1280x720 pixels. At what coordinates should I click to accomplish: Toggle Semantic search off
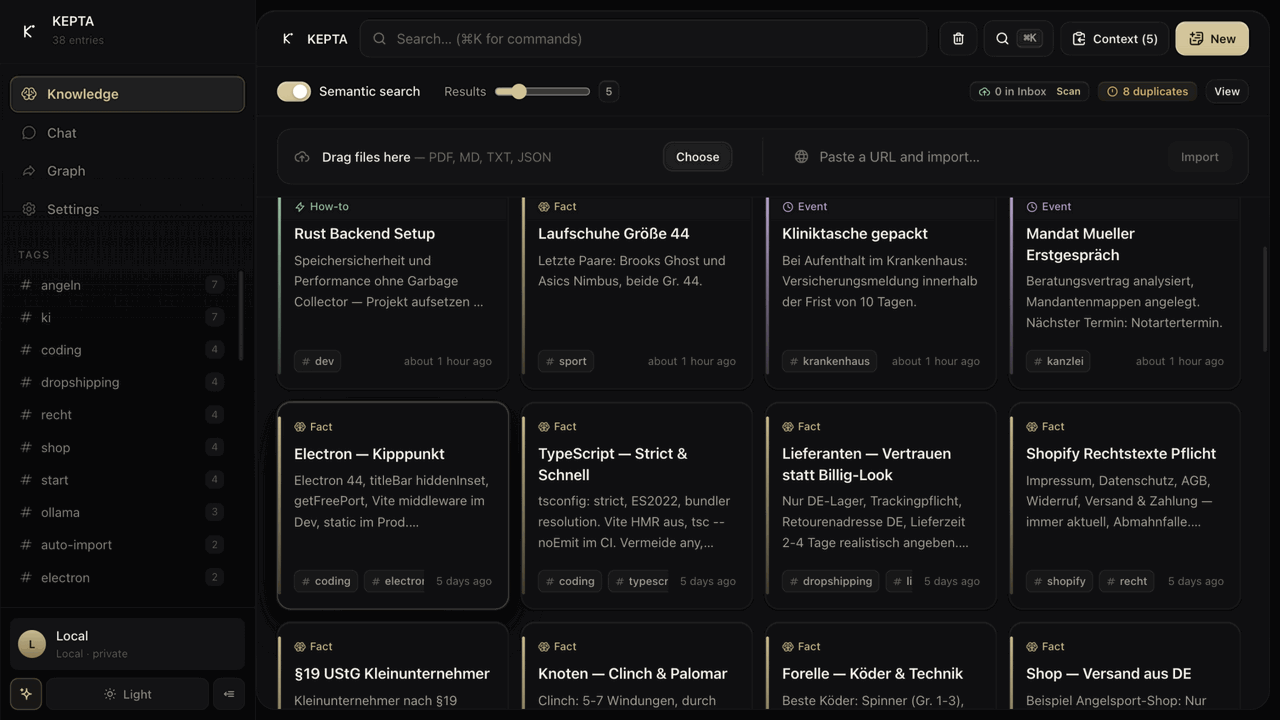click(294, 91)
